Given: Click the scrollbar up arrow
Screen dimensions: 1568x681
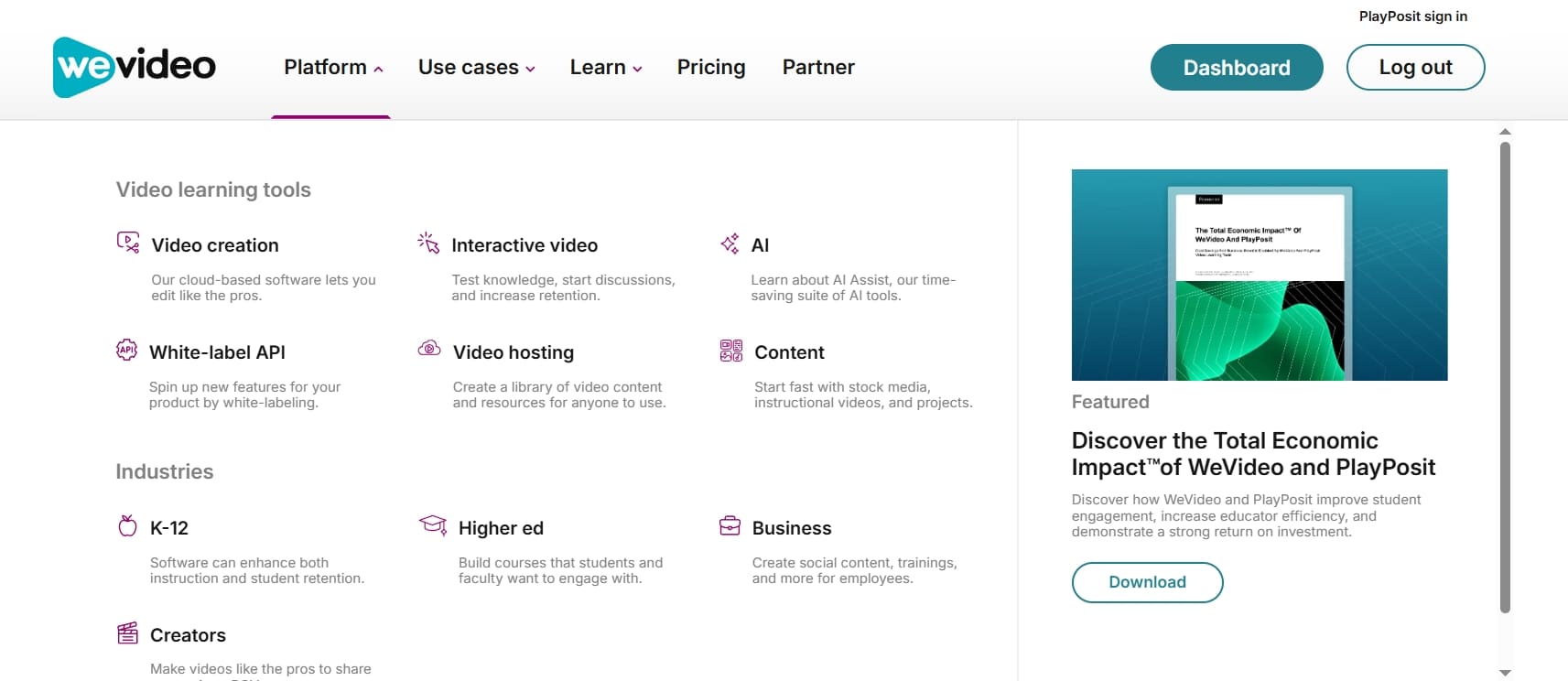Looking at the screenshot, I should click(1505, 132).
